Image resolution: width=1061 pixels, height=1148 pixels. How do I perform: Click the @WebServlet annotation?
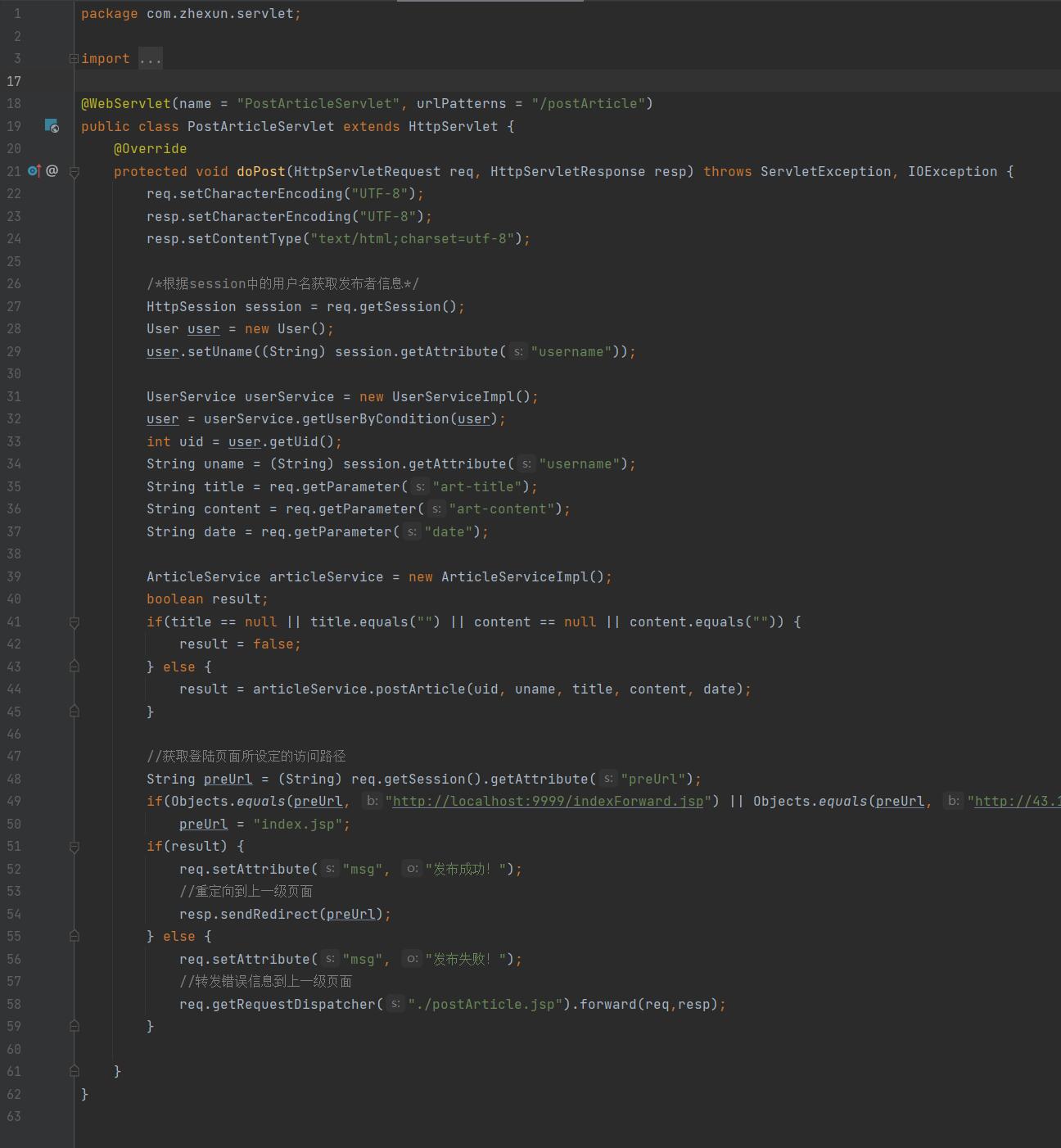coord(126,104)
